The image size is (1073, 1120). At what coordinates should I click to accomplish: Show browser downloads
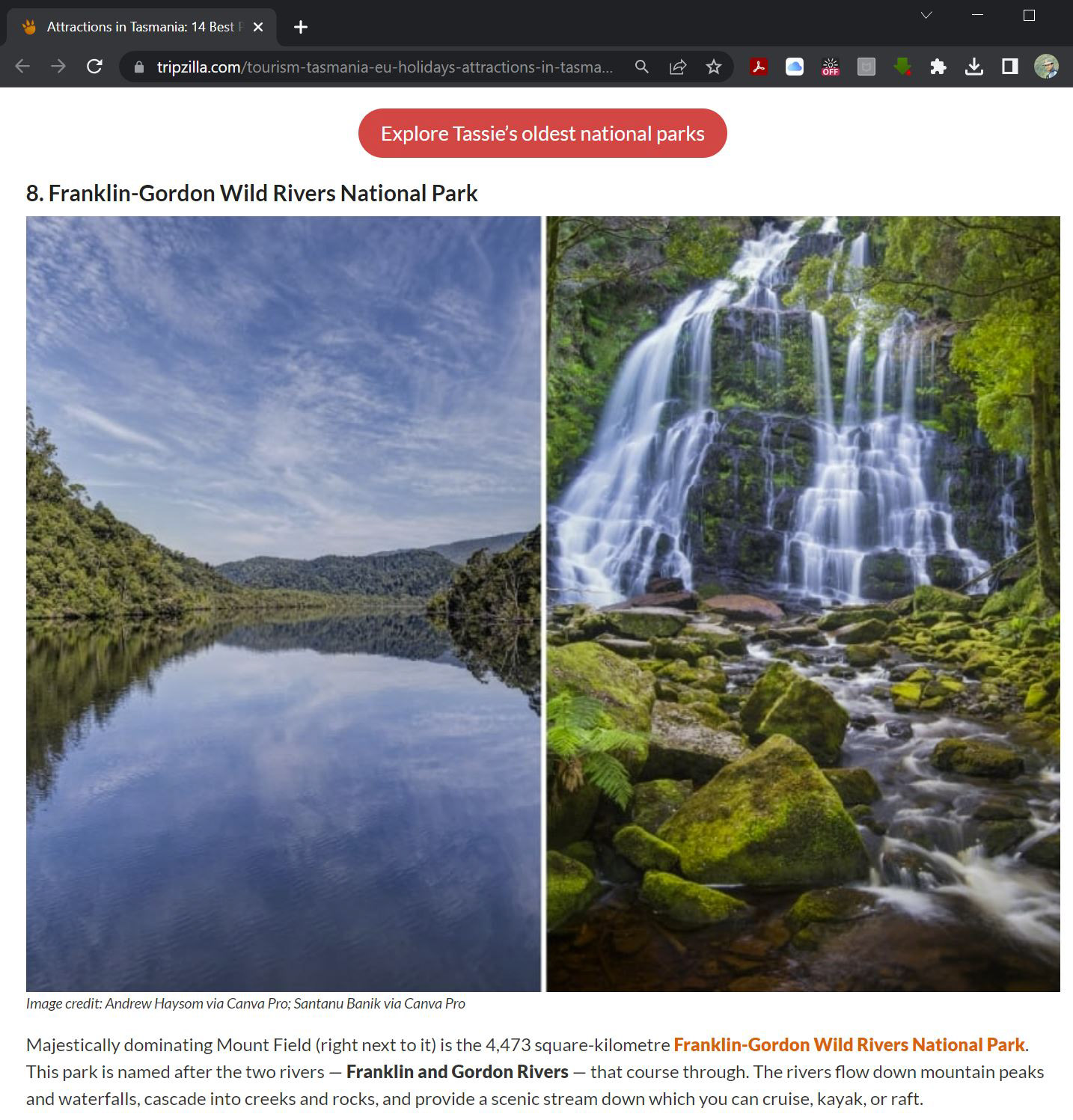[974, 67]
